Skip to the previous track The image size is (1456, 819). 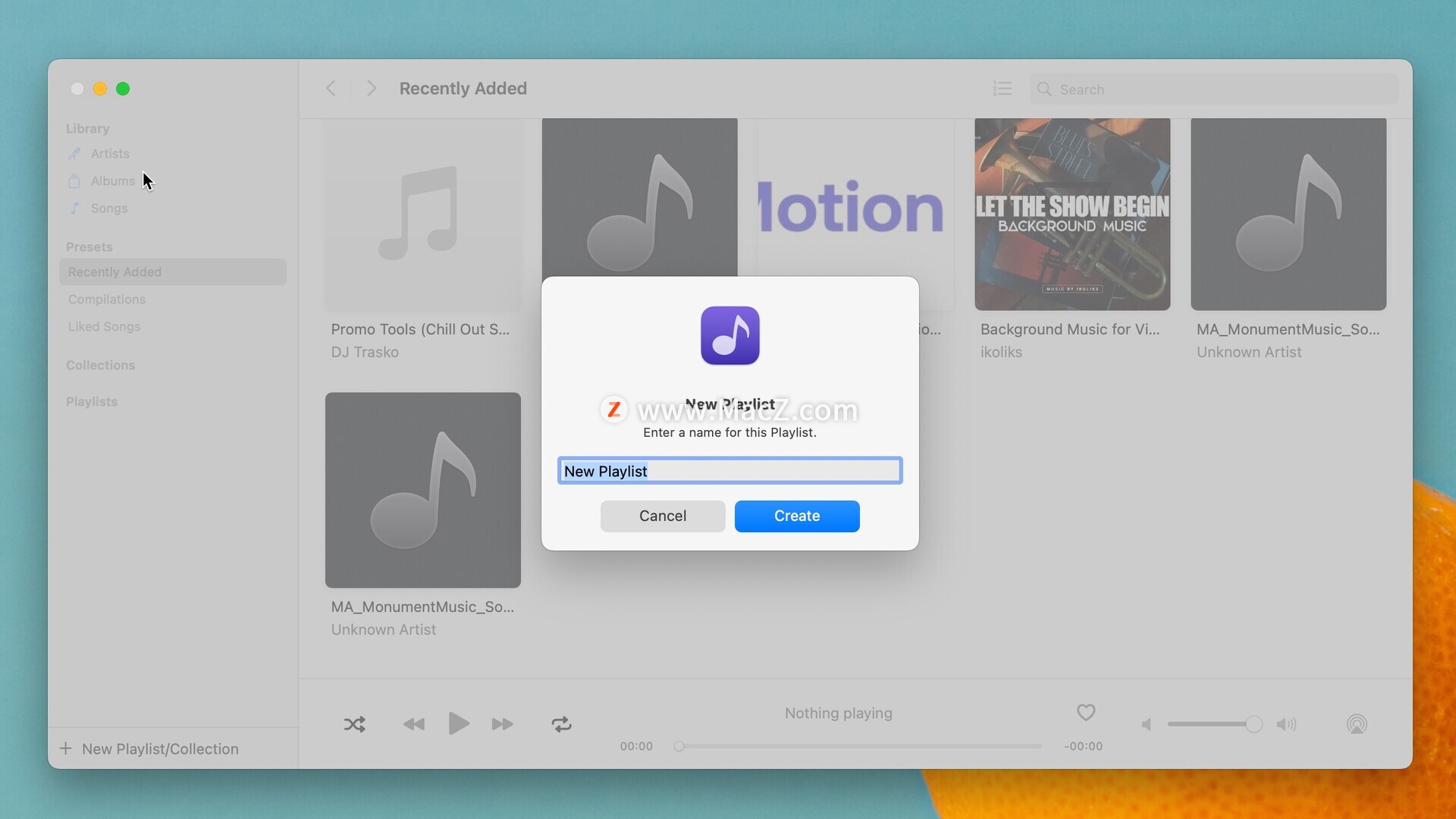[414, 724]
